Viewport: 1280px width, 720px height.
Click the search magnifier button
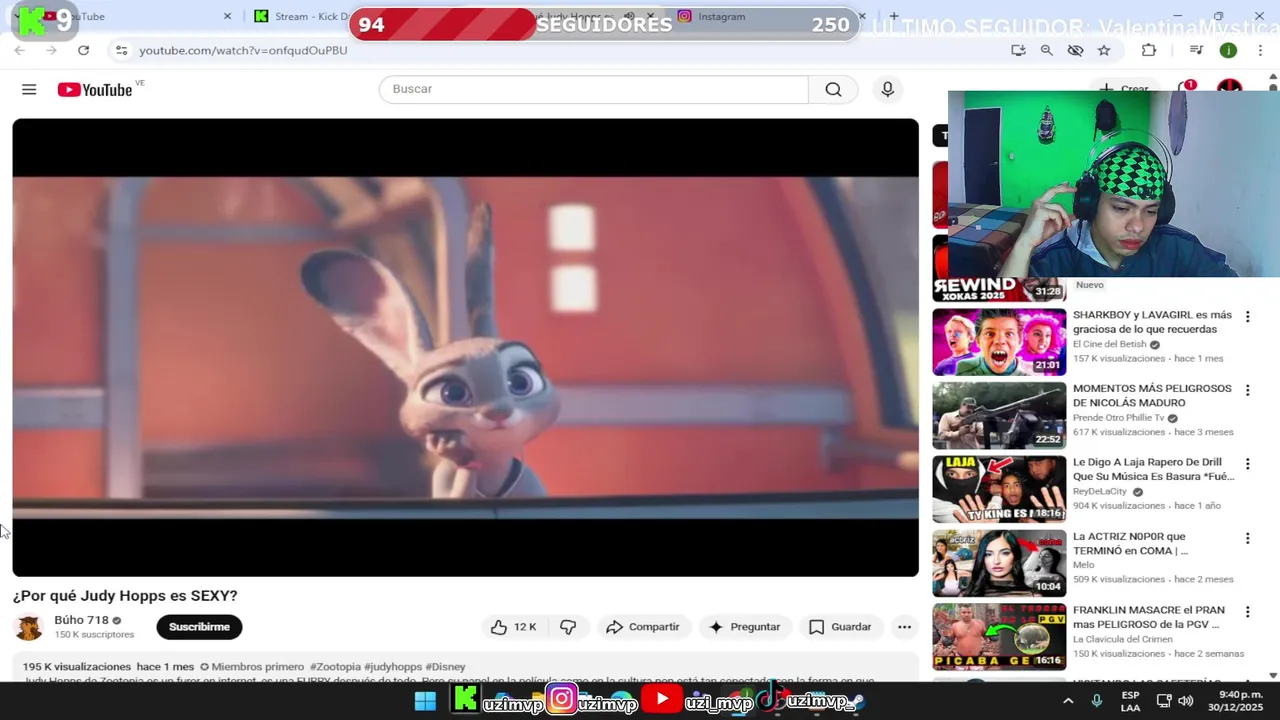(833, 89)
